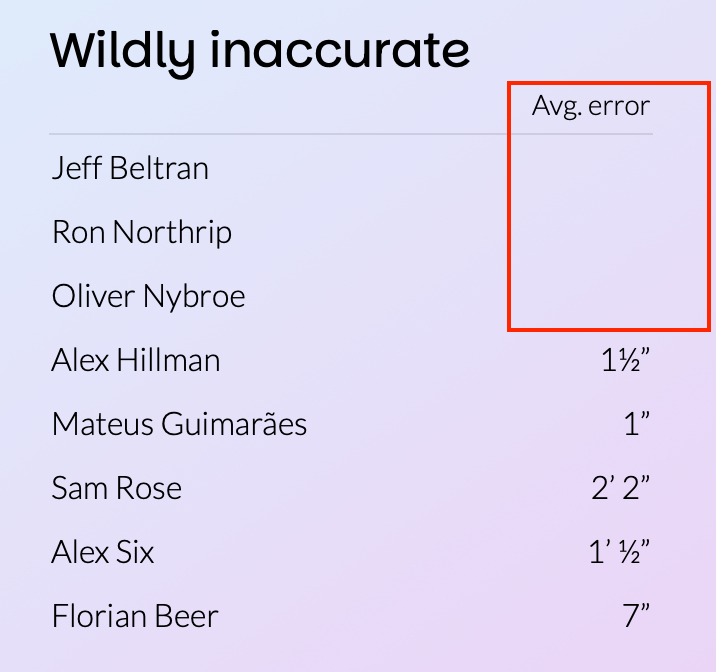The width and height of the screenshot is (716, 672).
Task: Select the Ron Northrip row name
Action: [x=142, y=232]
